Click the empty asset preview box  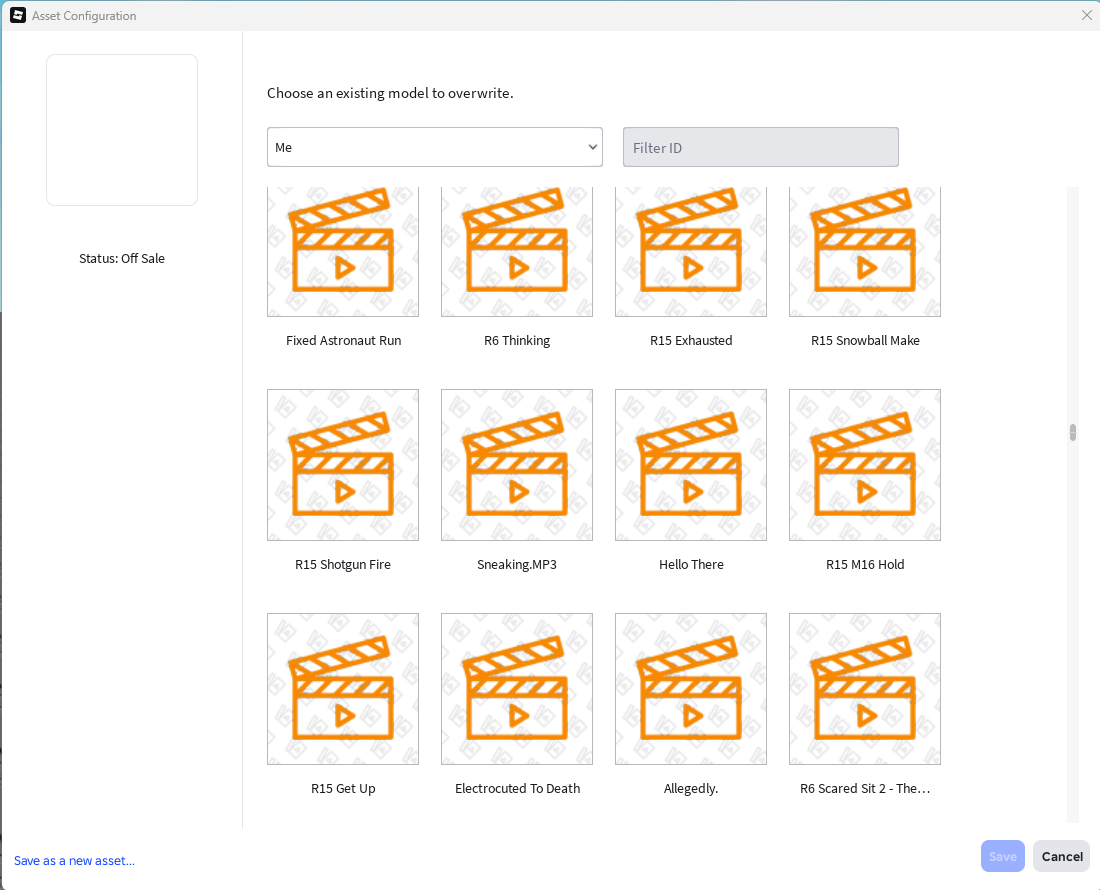click(122, 130)
